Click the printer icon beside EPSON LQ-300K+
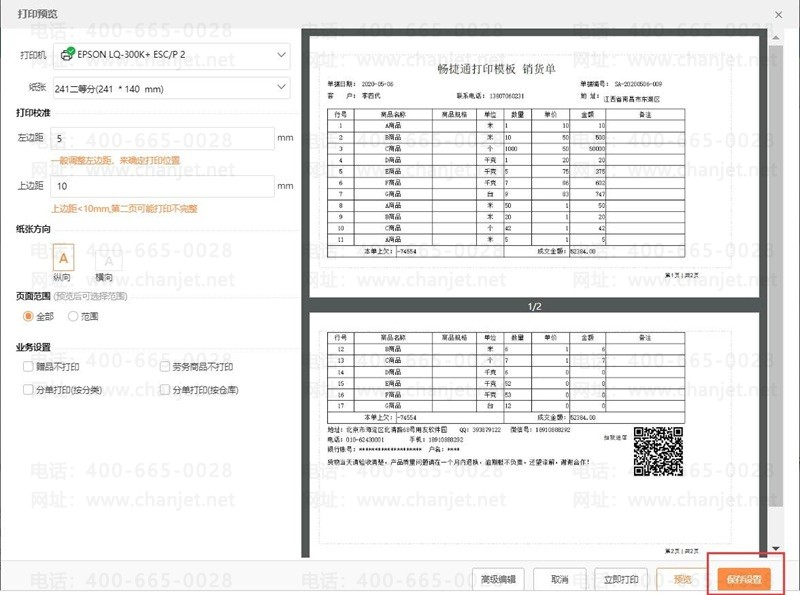Viewport: 800px width, 595px height. (67, 54)
